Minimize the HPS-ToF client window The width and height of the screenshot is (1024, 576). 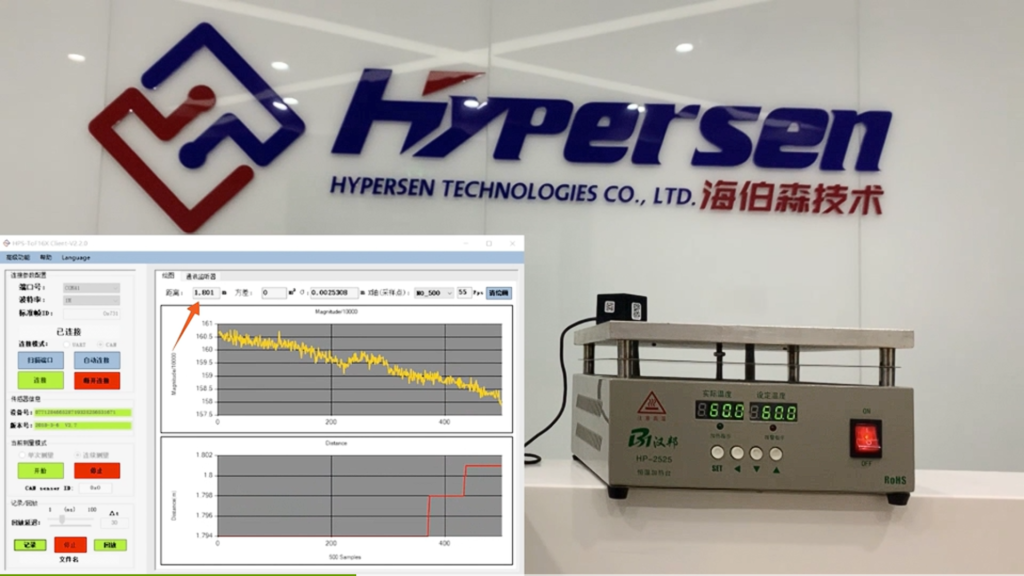tap(466, 243)
